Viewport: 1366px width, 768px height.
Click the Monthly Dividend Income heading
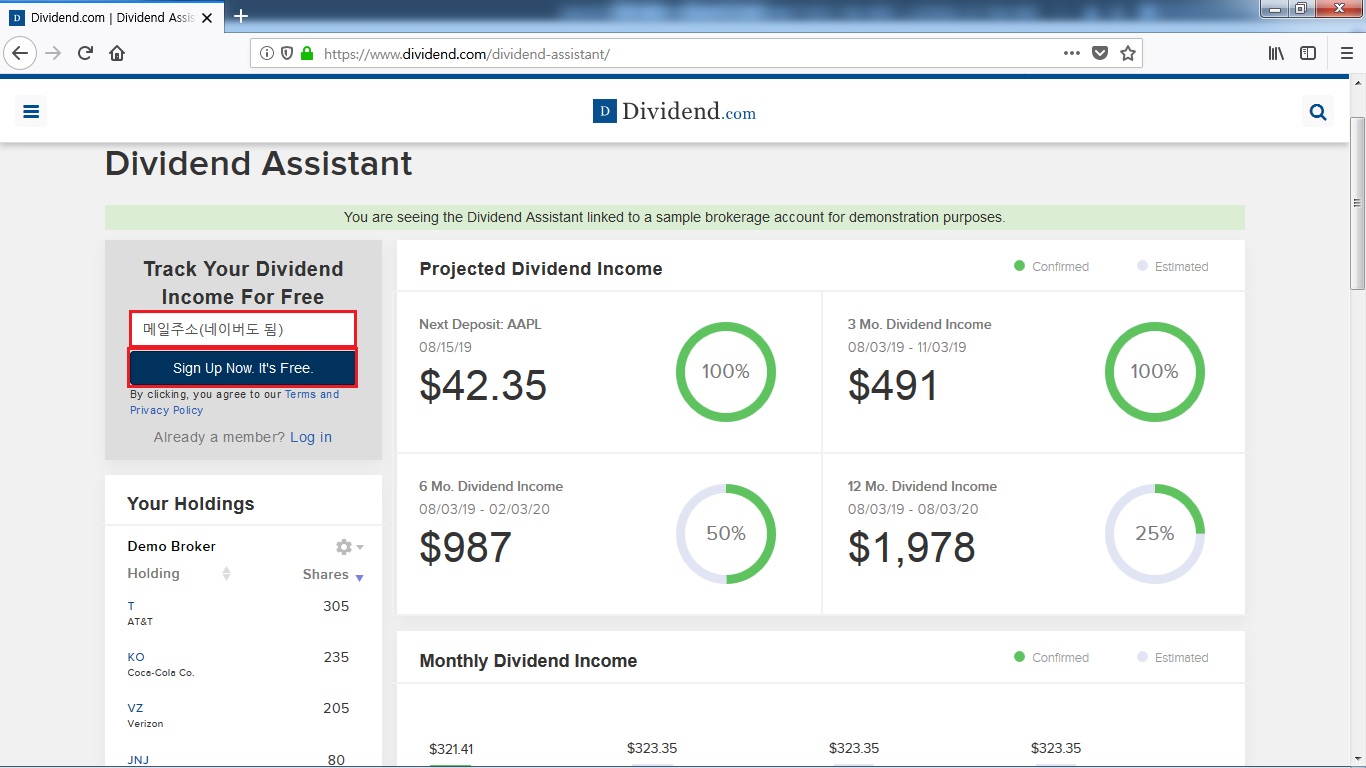tap(528, 661)
